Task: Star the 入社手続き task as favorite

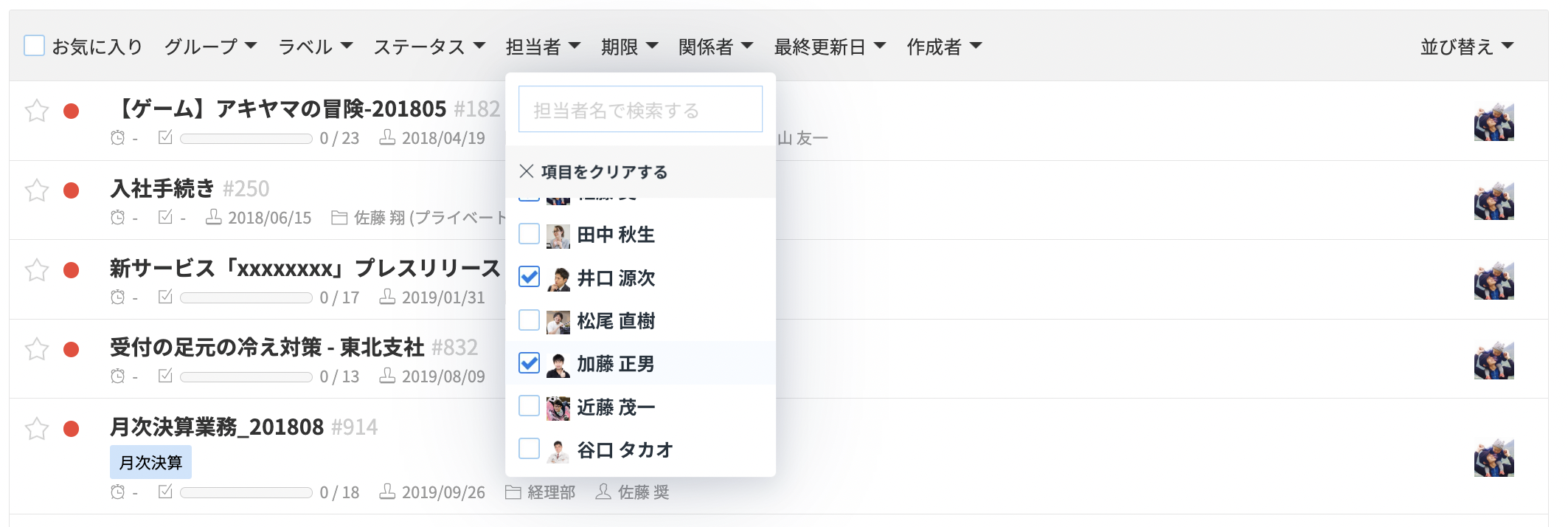Action: (x=37, y=190)
